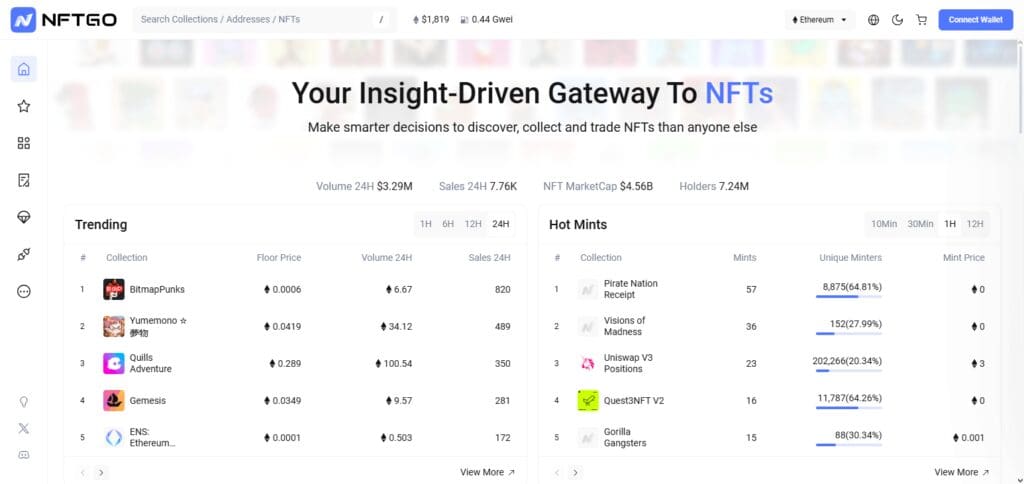
Task: Open the star watchlist sidebar icon
Action: tap(24, 106)
